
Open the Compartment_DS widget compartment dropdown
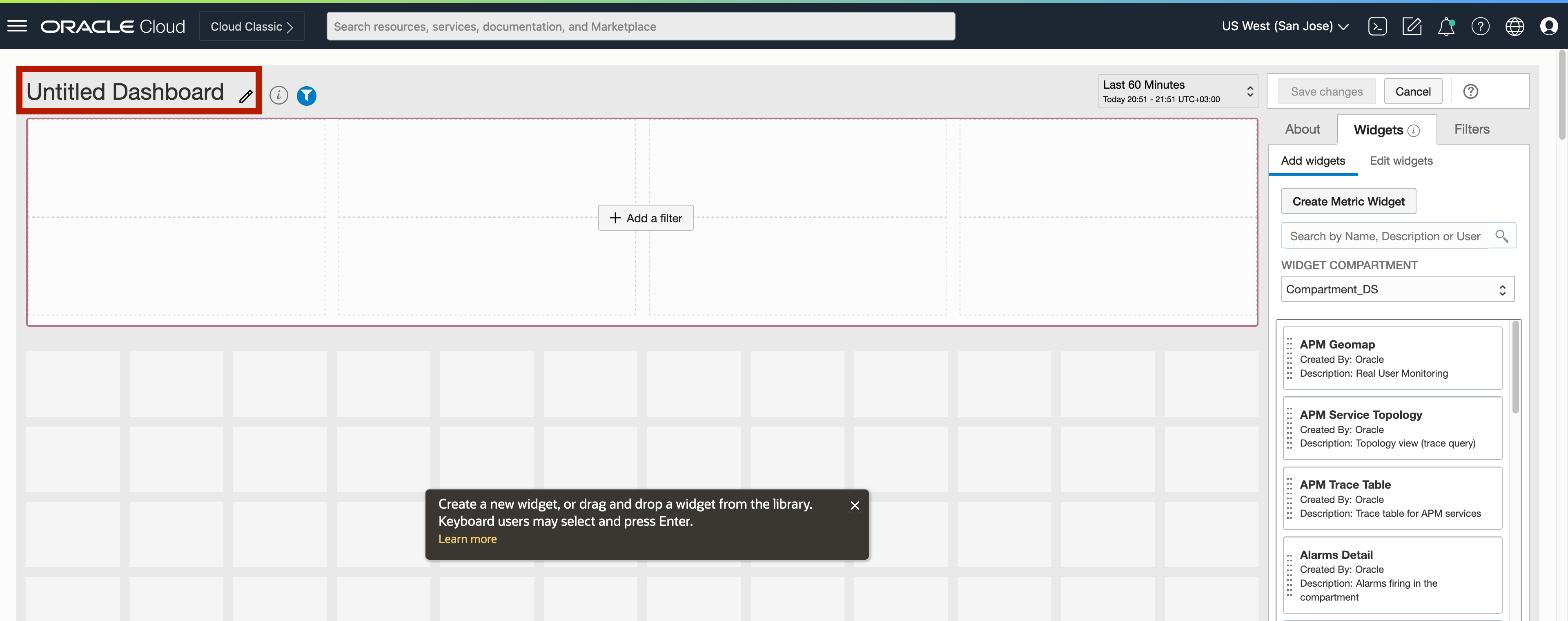(1397, 289)
